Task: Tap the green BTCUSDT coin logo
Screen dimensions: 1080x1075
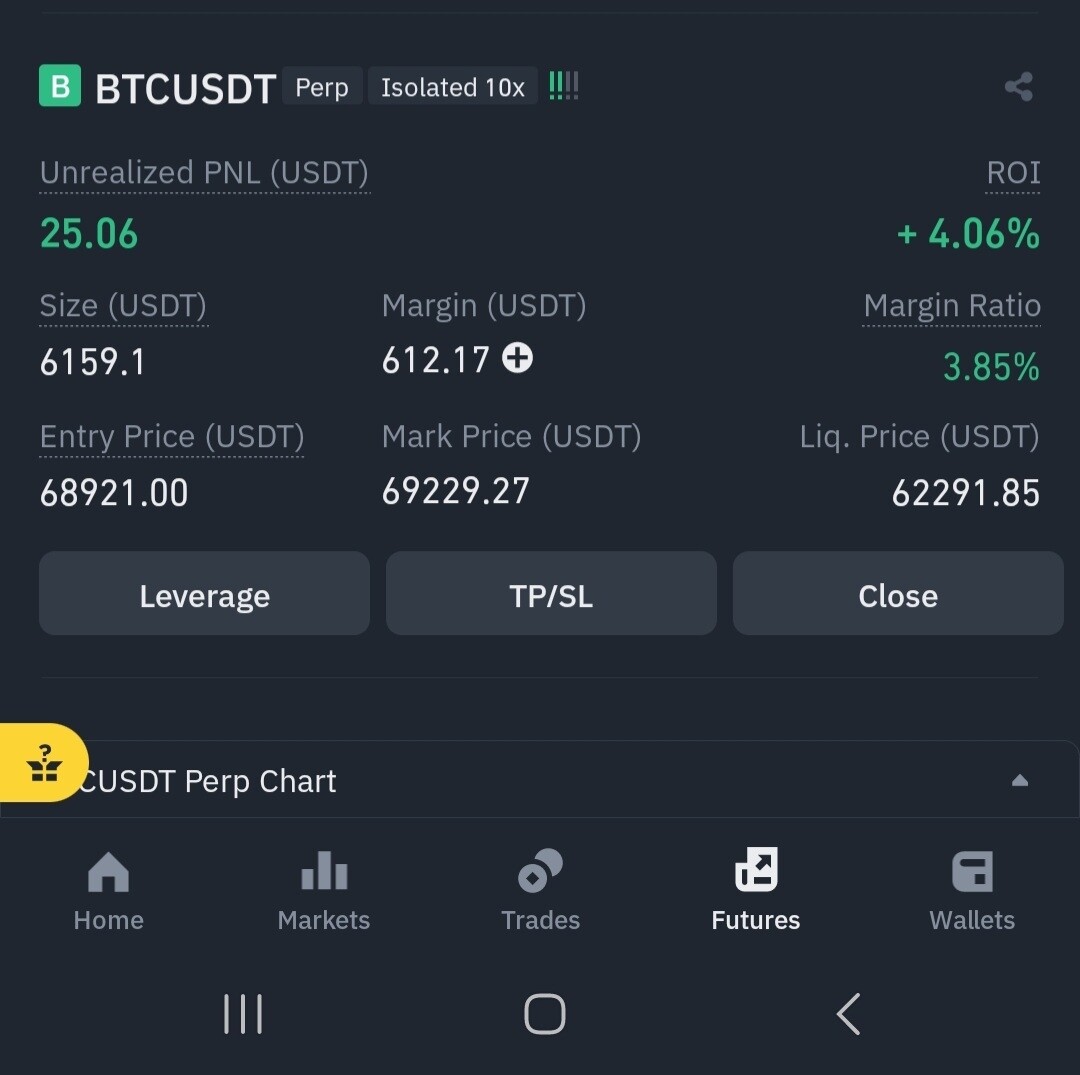Action: point(60,87)
